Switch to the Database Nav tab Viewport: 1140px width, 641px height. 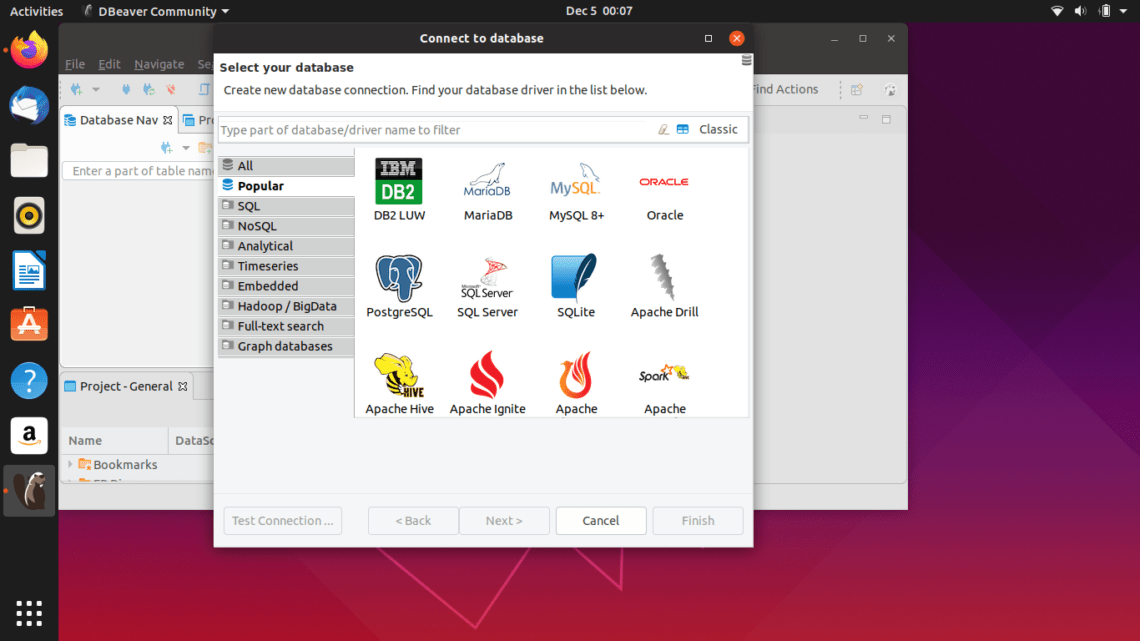[110, 119]
